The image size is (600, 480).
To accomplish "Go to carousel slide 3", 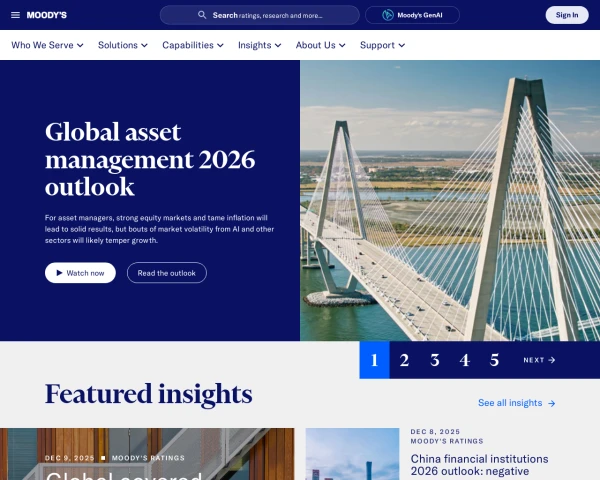I will [434, 360].
